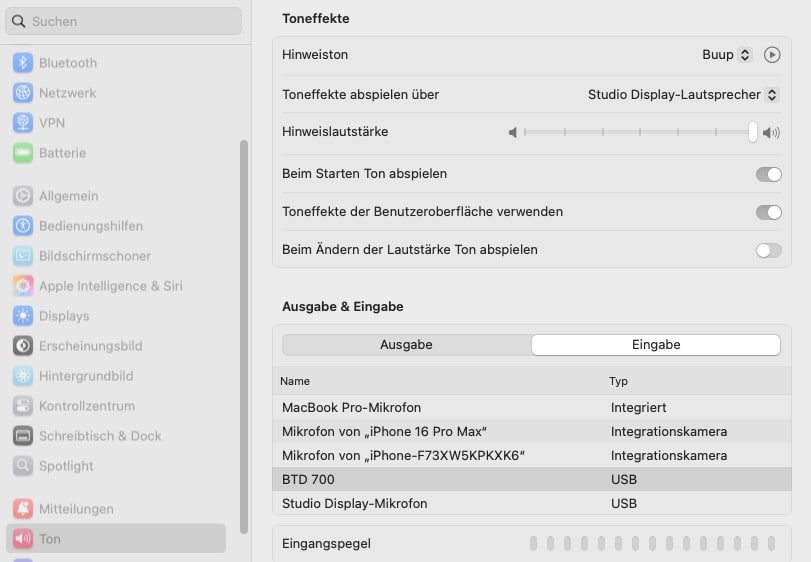This screenshot has height=562, width=811.
Task: Toggle 'Beim Starten Ton abspielen' switch
Action: [768, 174]
